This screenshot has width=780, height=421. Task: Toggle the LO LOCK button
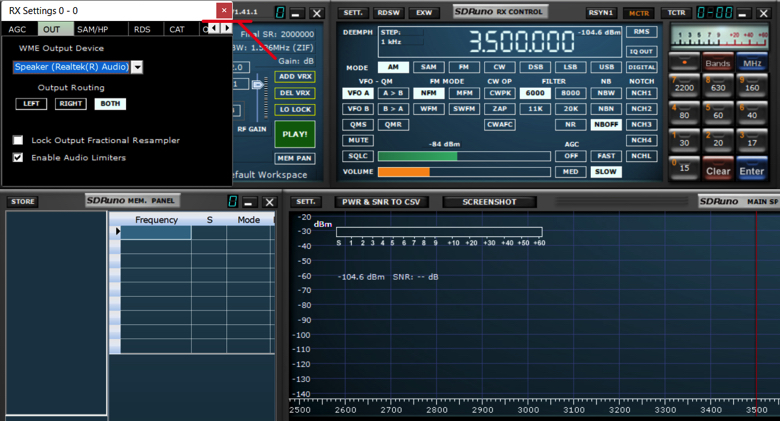click(x=295, y=109)
